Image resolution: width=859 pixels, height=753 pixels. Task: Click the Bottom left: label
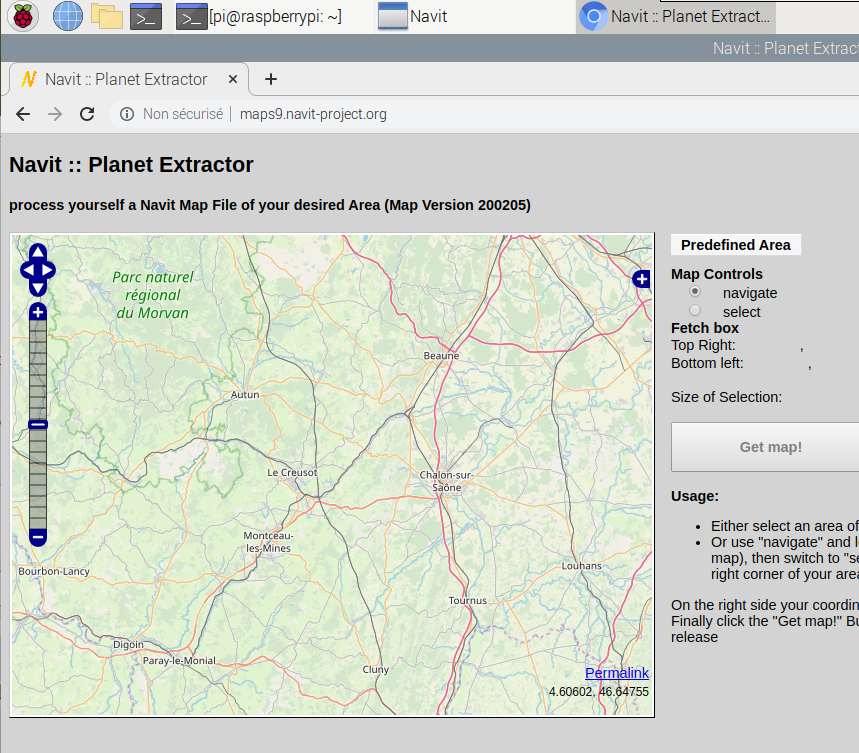coord(707,363)
